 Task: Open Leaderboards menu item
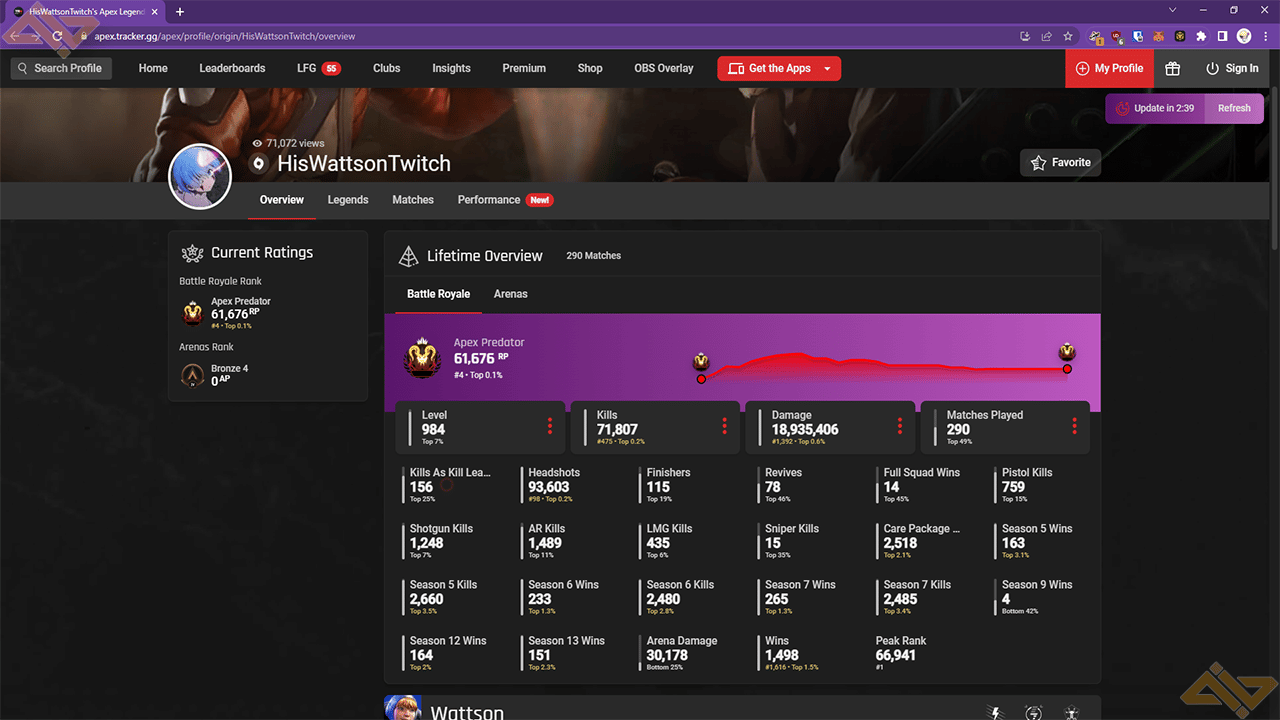(x=232, y=68)
